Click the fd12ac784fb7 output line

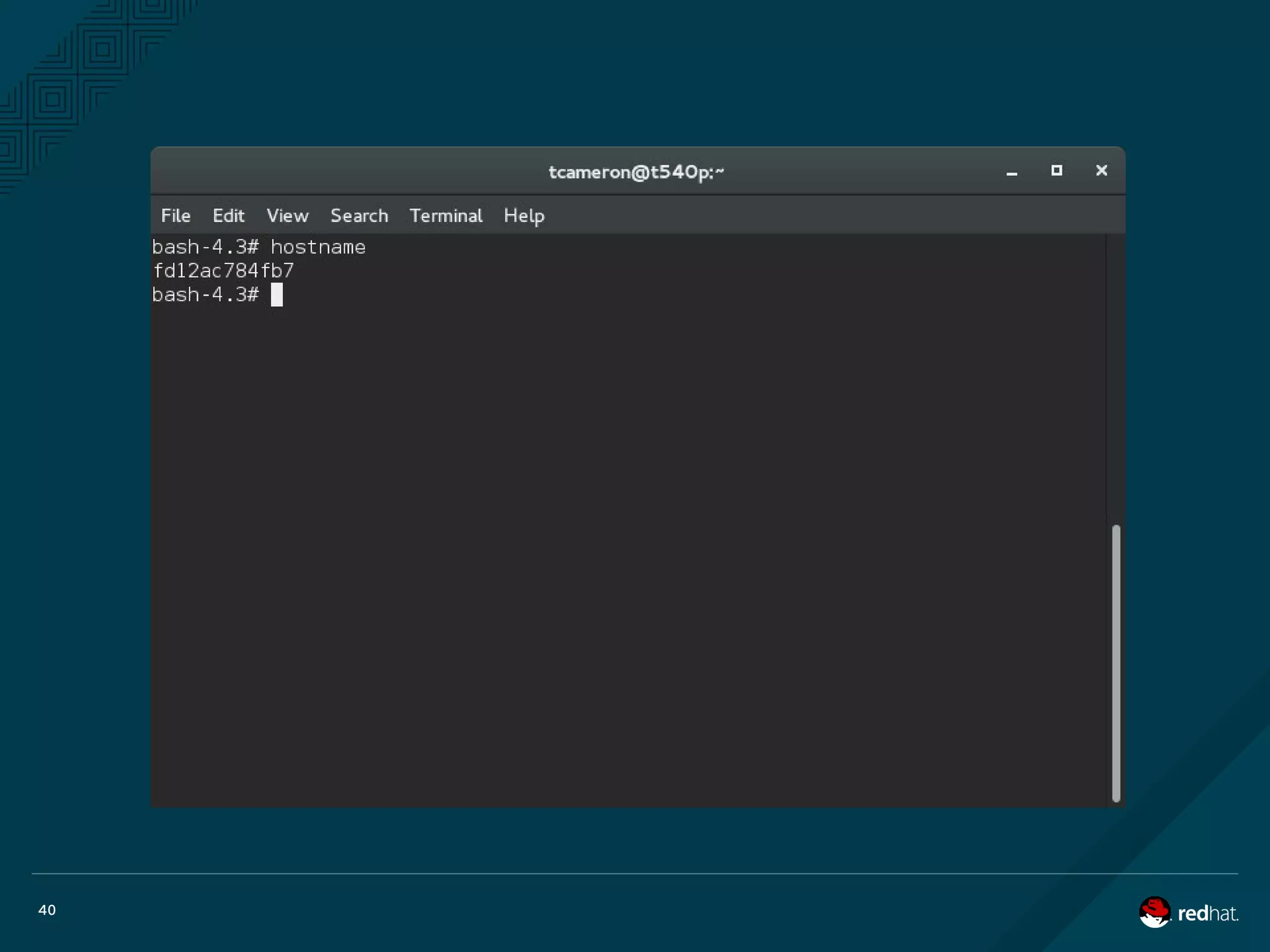click(223, 271)
